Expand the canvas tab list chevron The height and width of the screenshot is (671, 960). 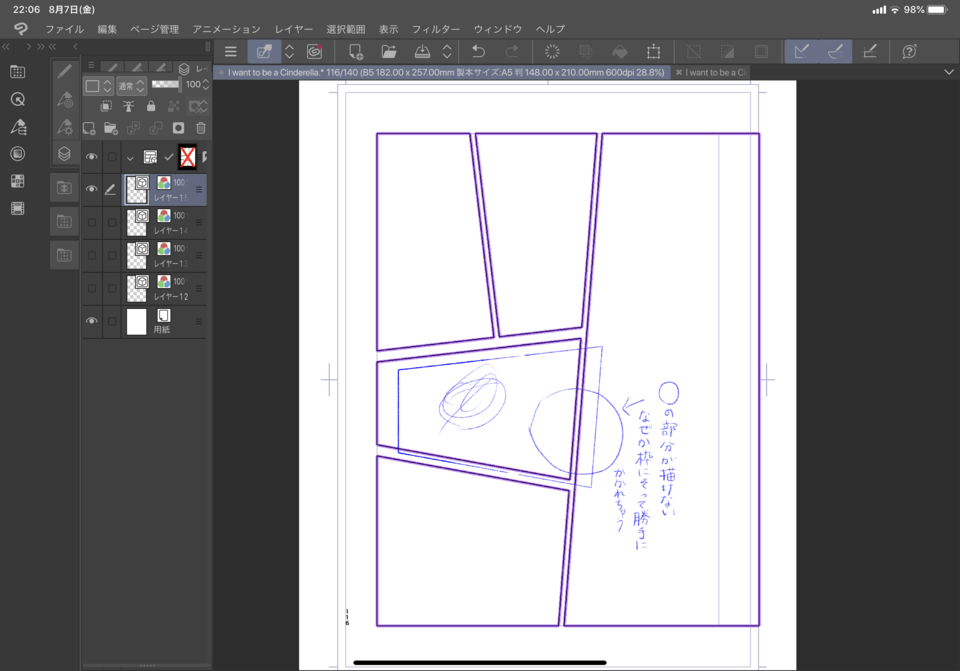pyautogui.click(x=948, y=72)
